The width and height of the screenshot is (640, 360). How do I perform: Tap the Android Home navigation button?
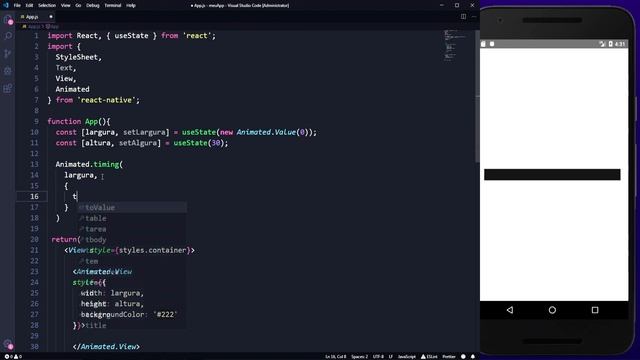552,310
